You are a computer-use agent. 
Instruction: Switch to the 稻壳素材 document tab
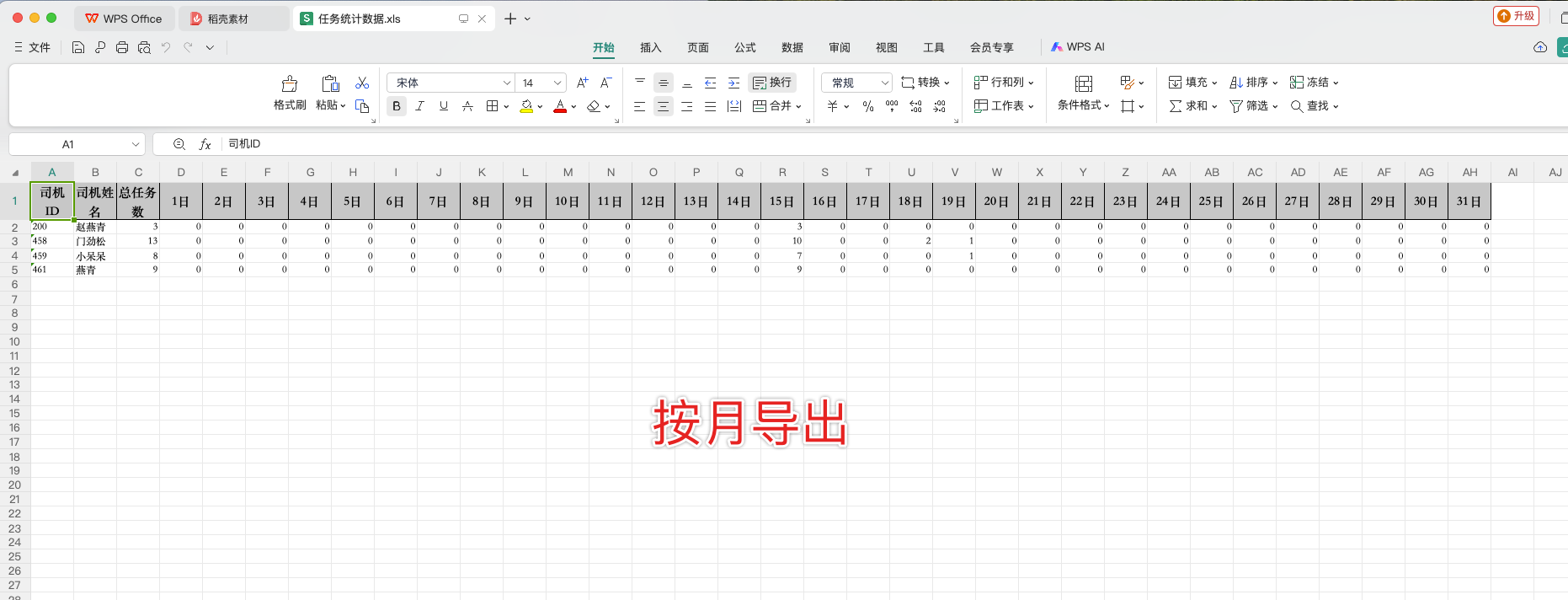tap(234, 19)
